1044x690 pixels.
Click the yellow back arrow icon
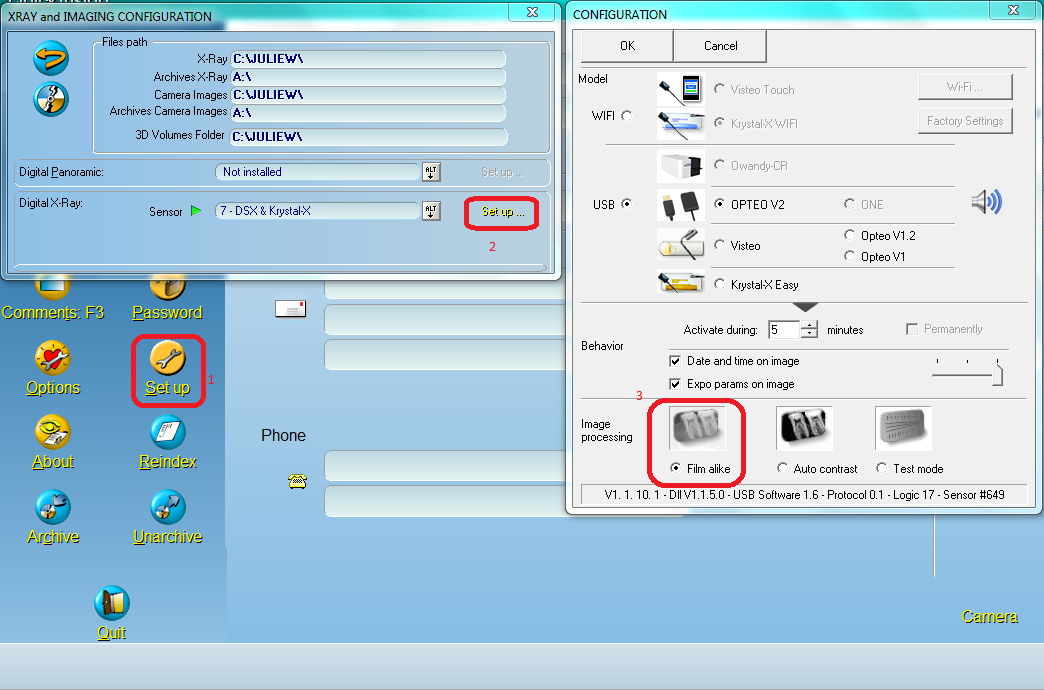pyautogui.click(x=51, y=59)
